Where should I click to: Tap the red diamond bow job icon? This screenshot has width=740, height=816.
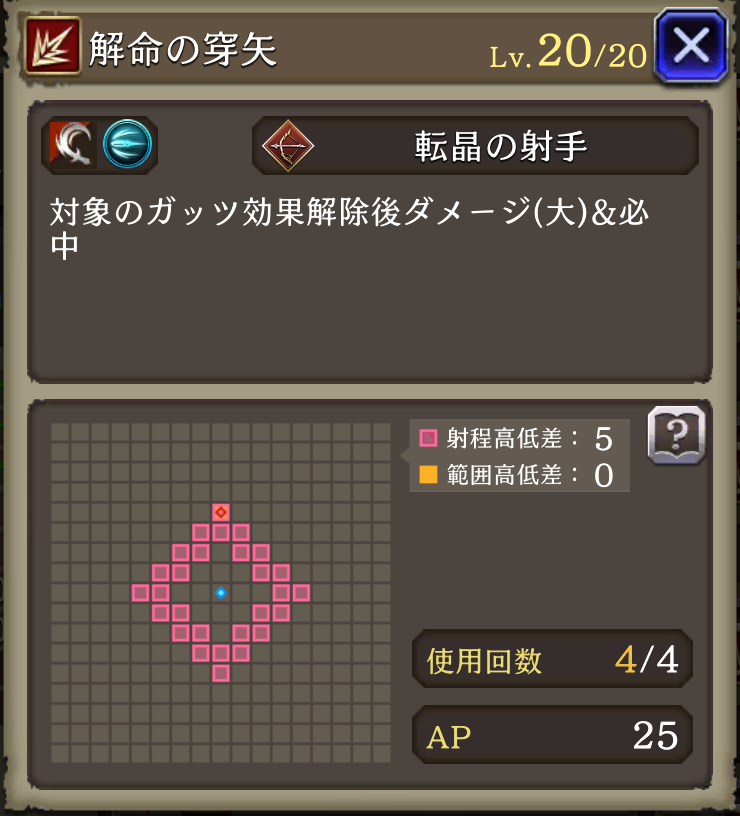tap(288, 146)
